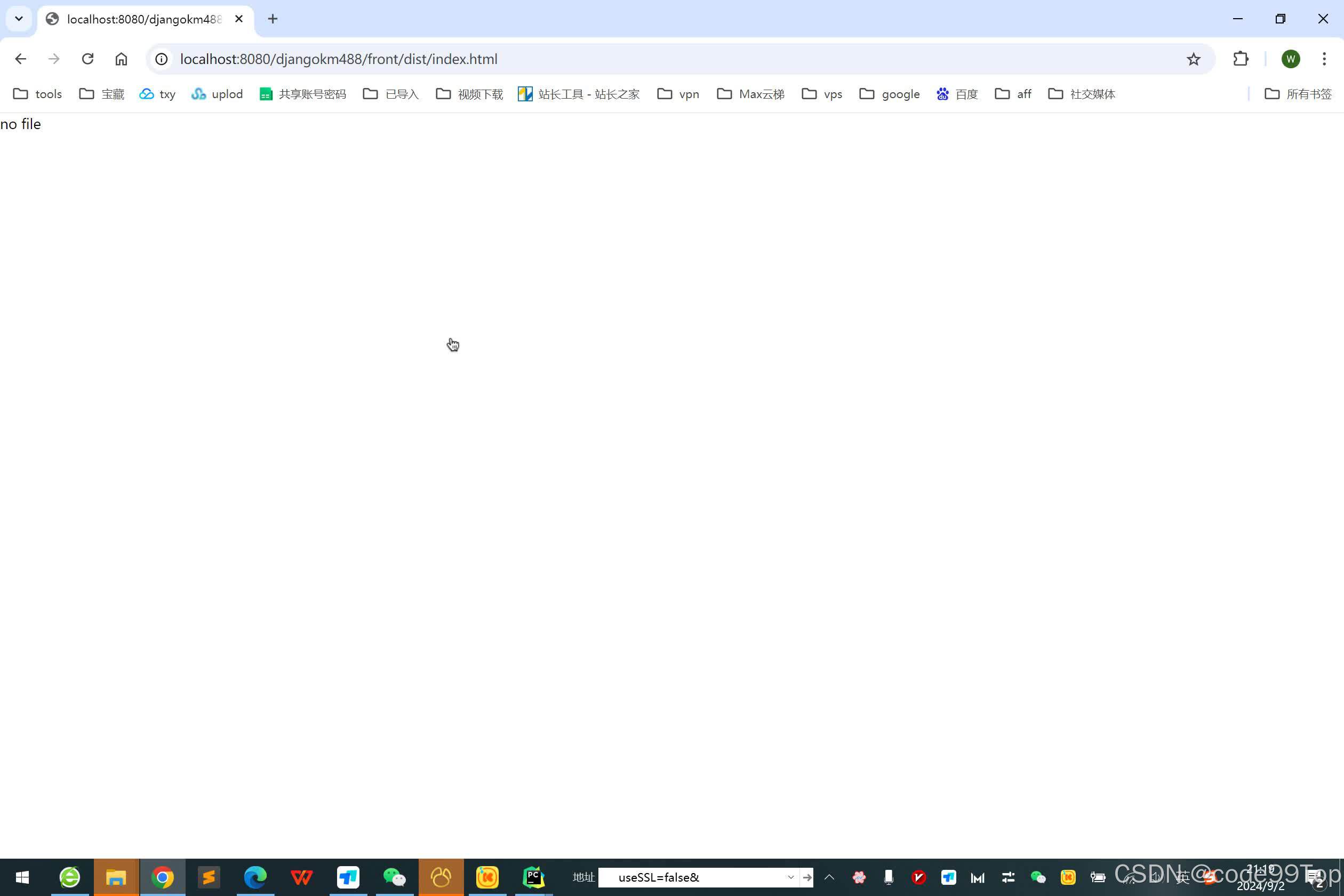Click the back navigation arrow

click(x=21, y=59)
